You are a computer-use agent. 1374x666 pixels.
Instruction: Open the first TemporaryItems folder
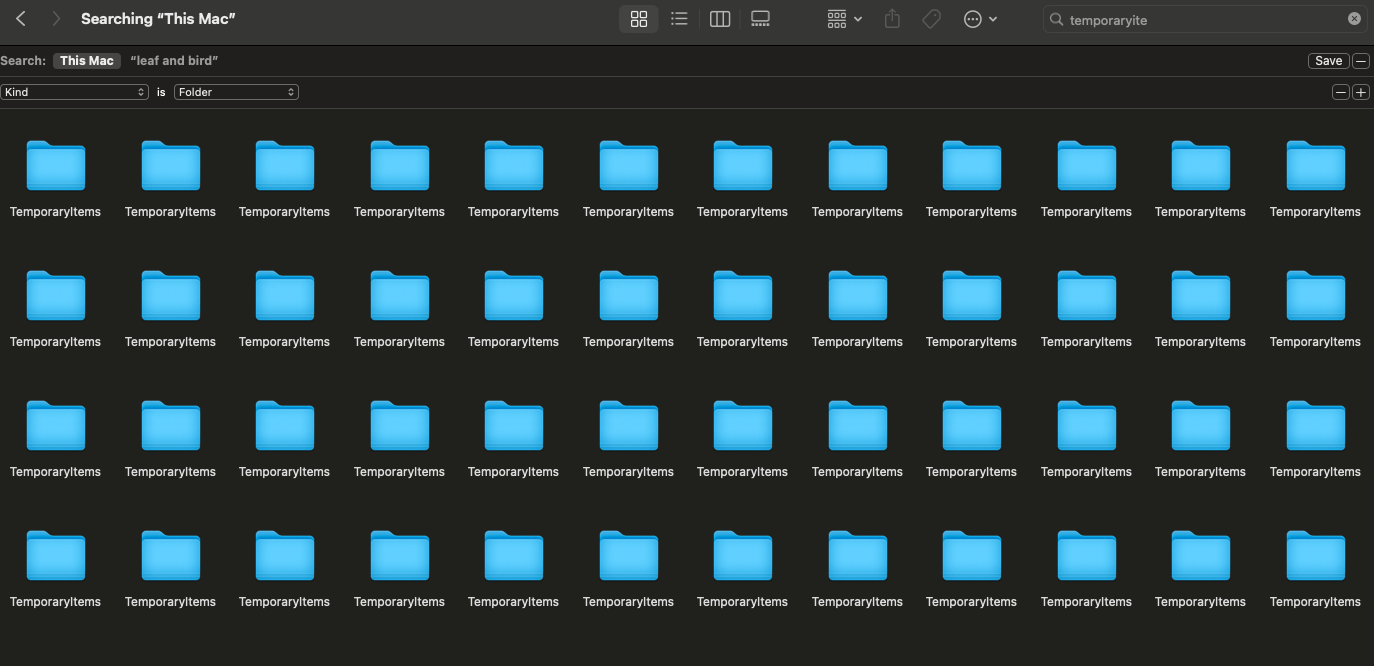55,165
